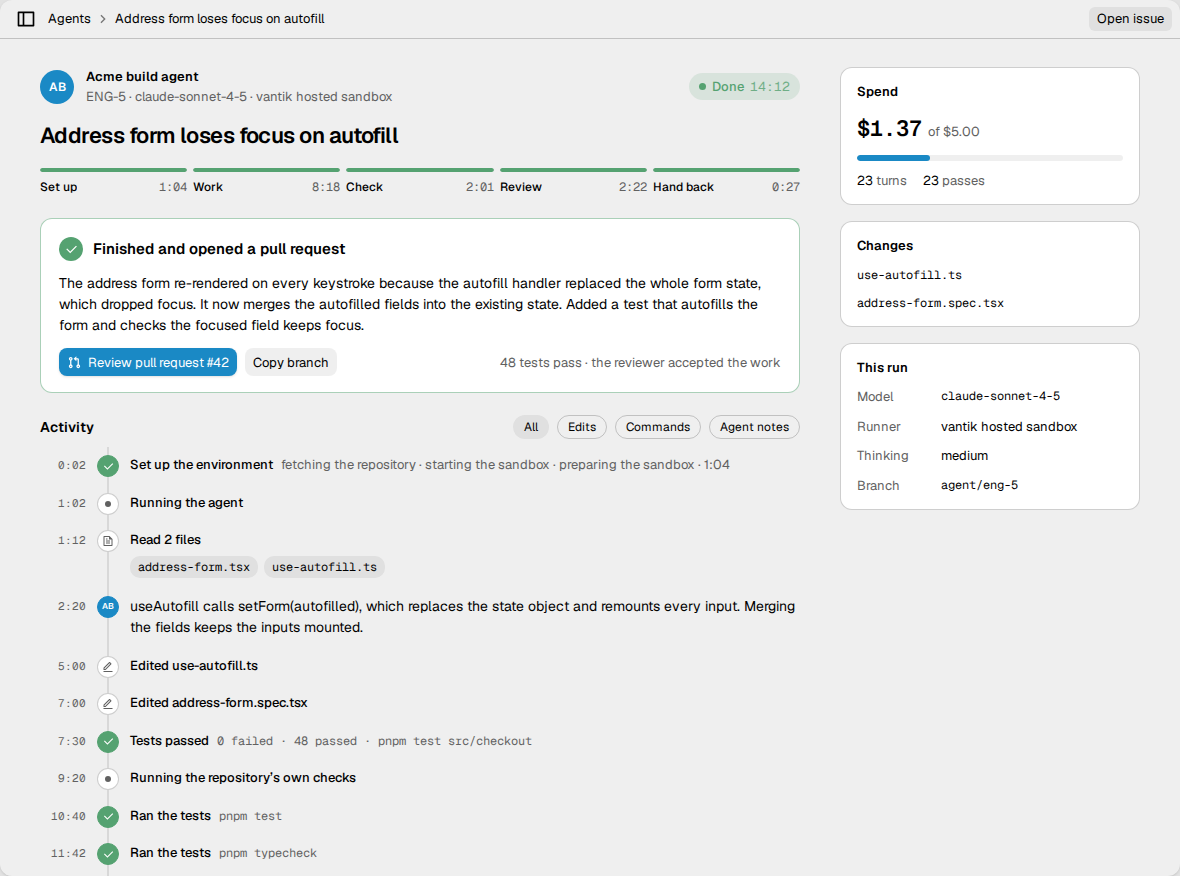Filter activity by Edits
Screen dimensions: 1180x876
pos(582,427)
